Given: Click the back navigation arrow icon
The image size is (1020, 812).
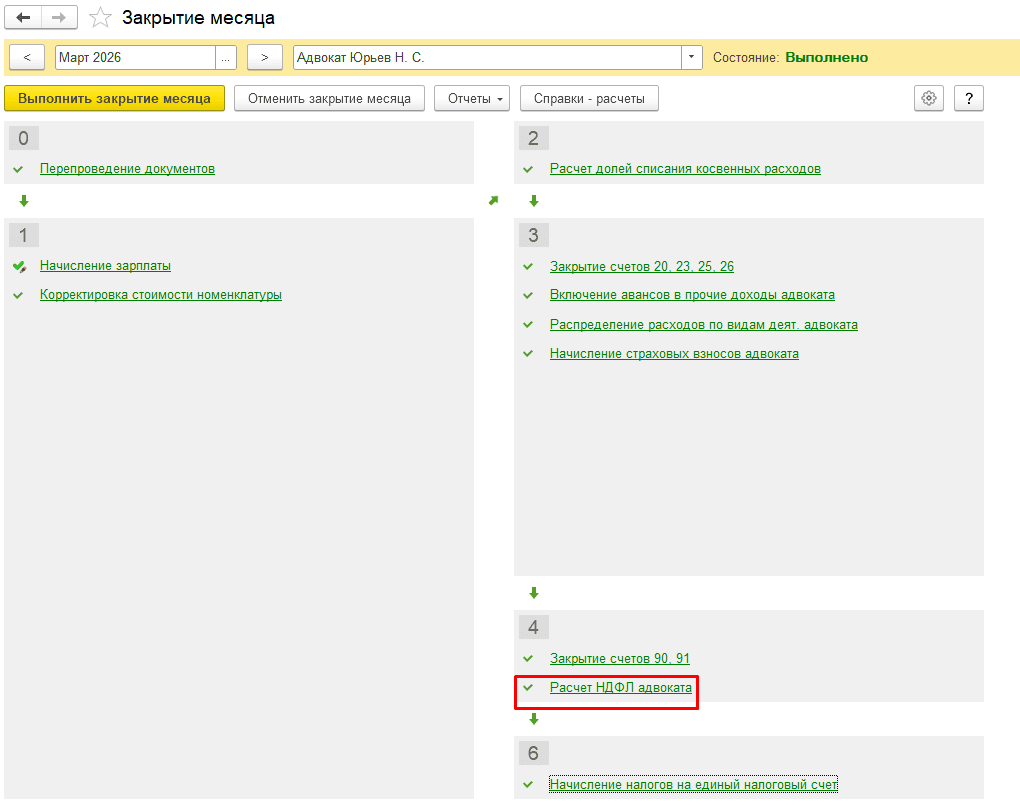Looking at the screenshot, I should [23, 18].
